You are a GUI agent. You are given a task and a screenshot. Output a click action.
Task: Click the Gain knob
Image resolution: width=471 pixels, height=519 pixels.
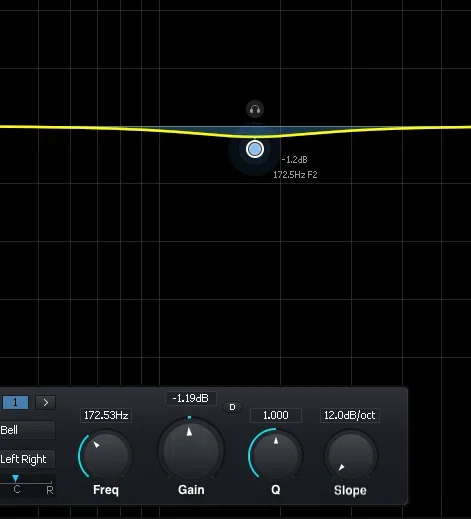tap(191, 451)
